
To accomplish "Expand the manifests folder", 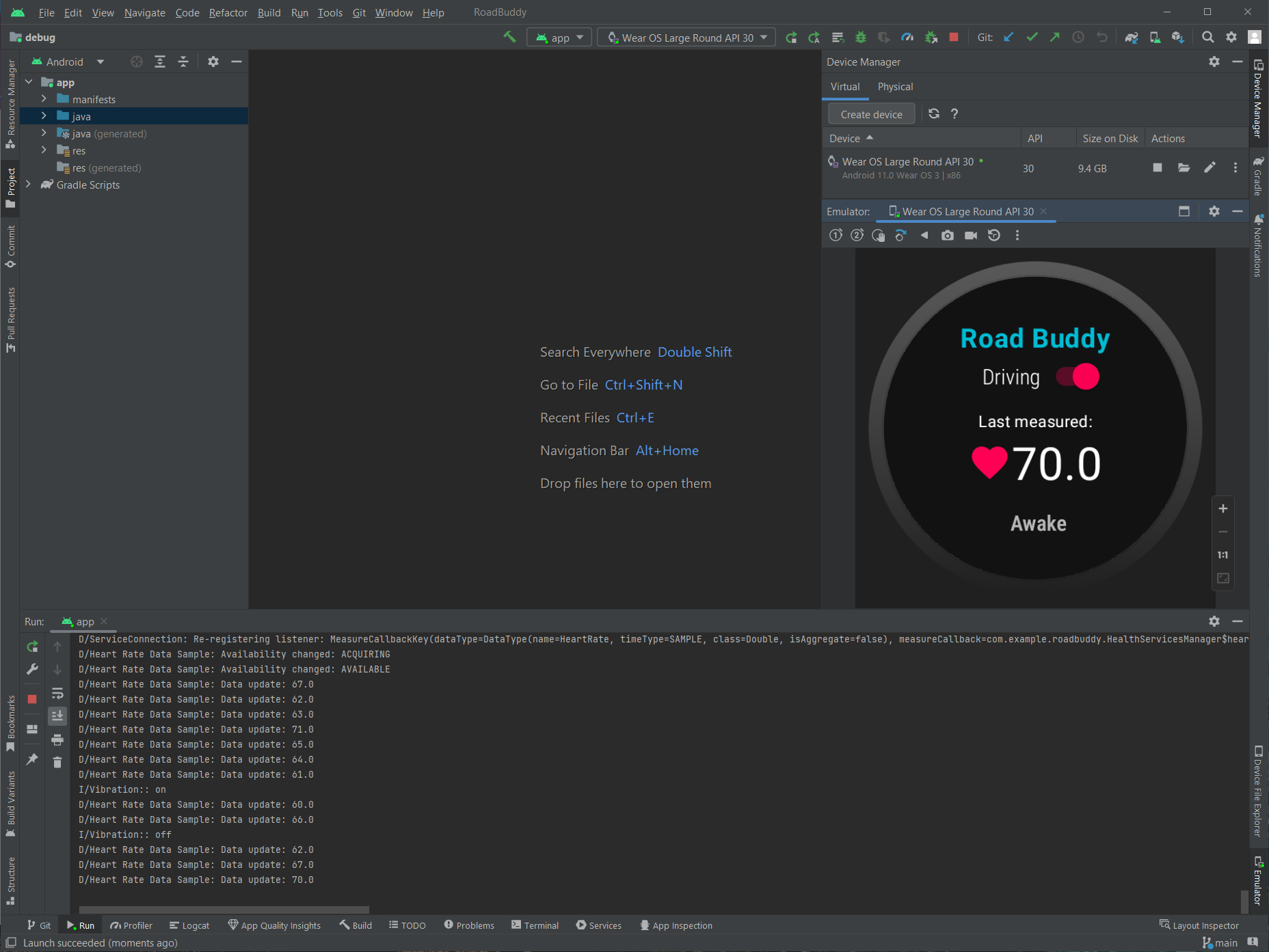I will [x=44, y=99].
